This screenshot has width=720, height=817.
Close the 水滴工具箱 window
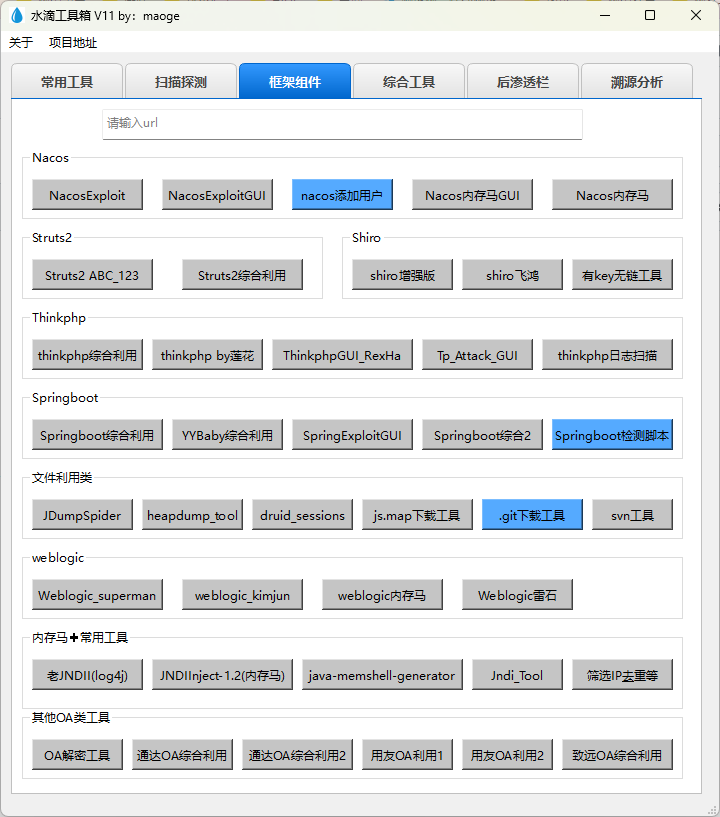(x=696, y=16)
